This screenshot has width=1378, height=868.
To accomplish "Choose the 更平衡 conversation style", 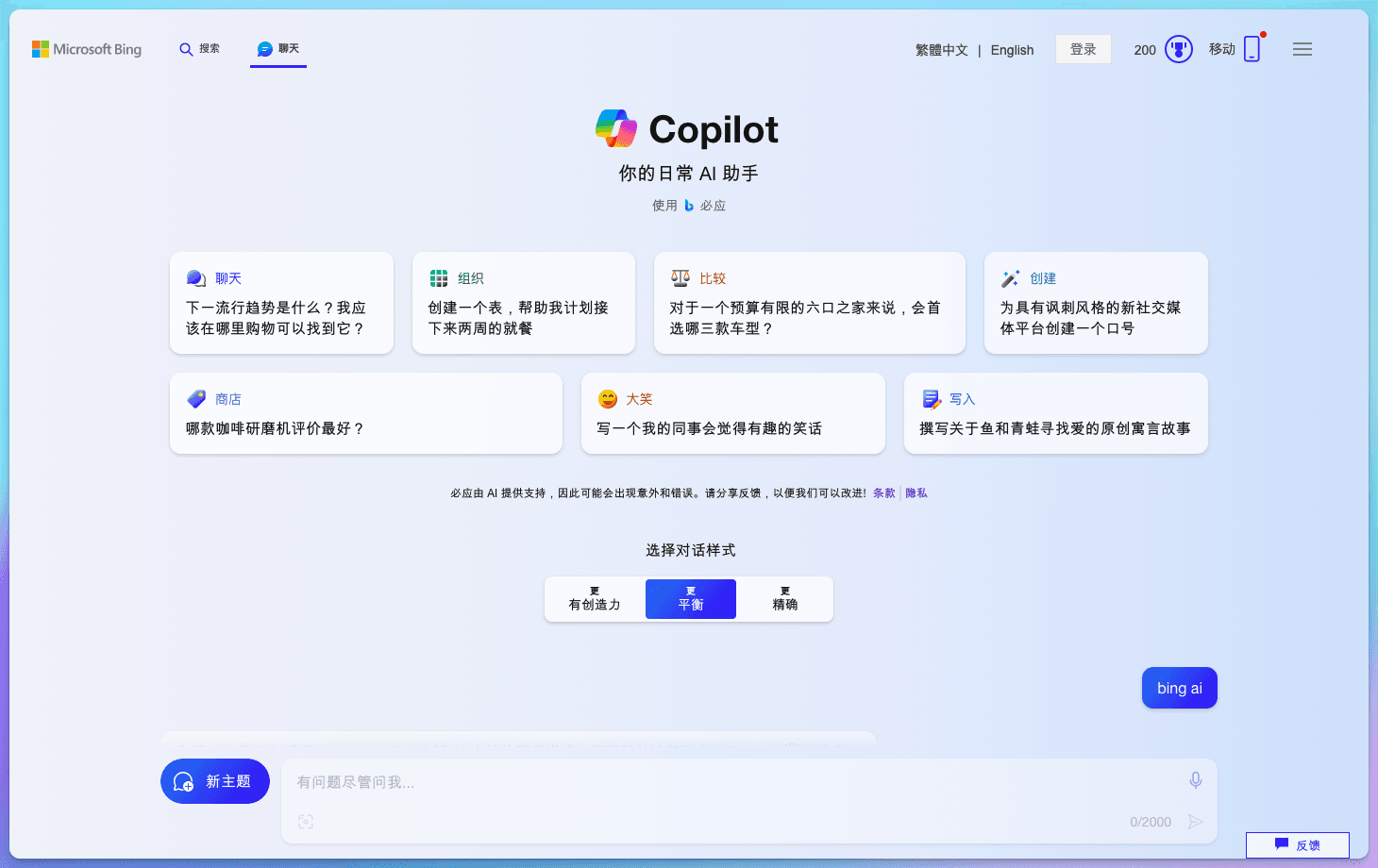I will tap(691, 599).
